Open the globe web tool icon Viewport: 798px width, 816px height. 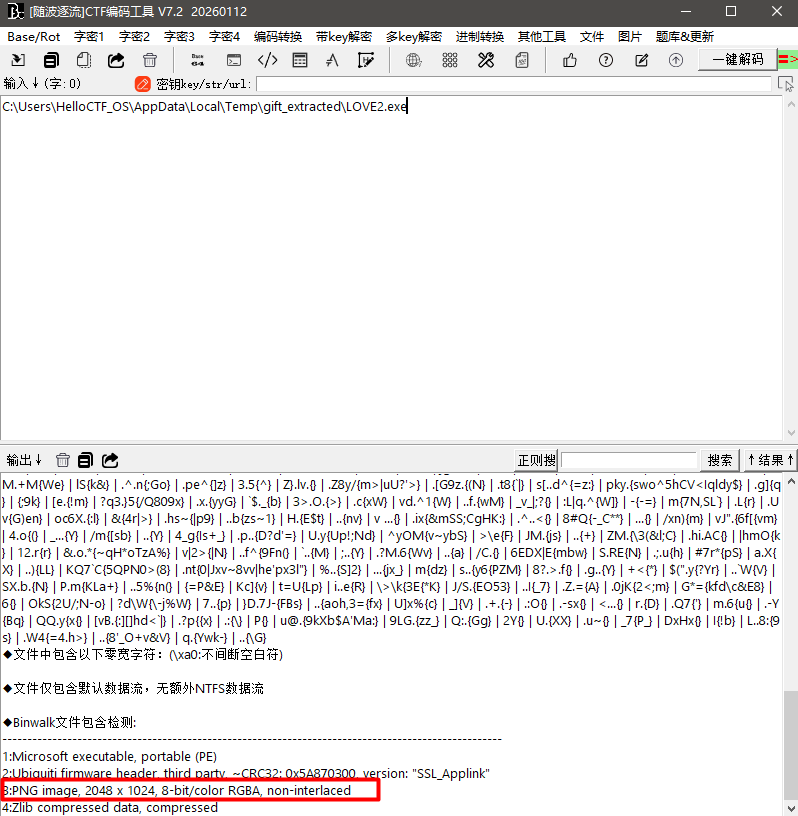pos(413,60)
